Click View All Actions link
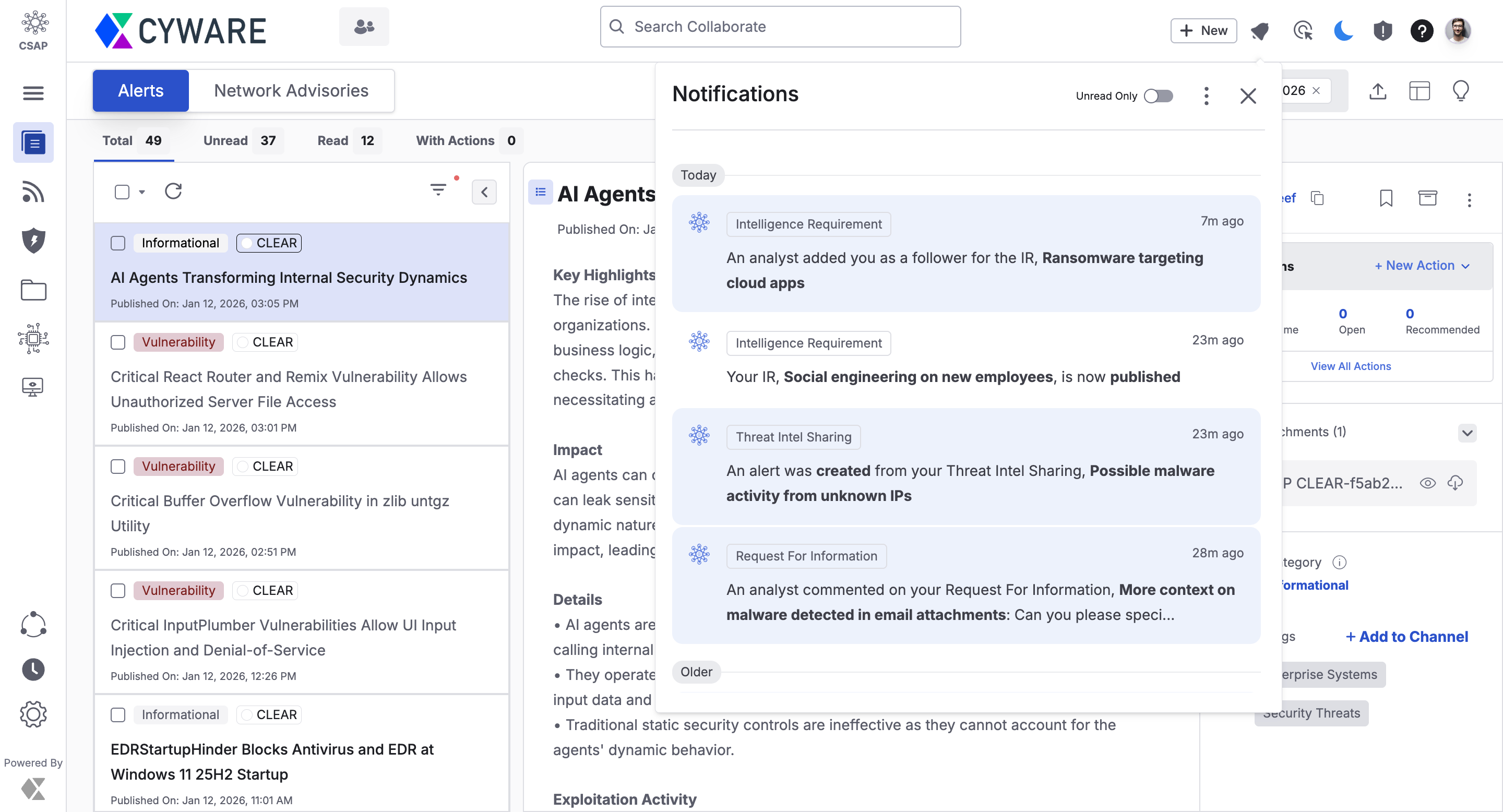Image resolution: width=1503 pixels, height=812 pixels. [x=1350, y=366]
